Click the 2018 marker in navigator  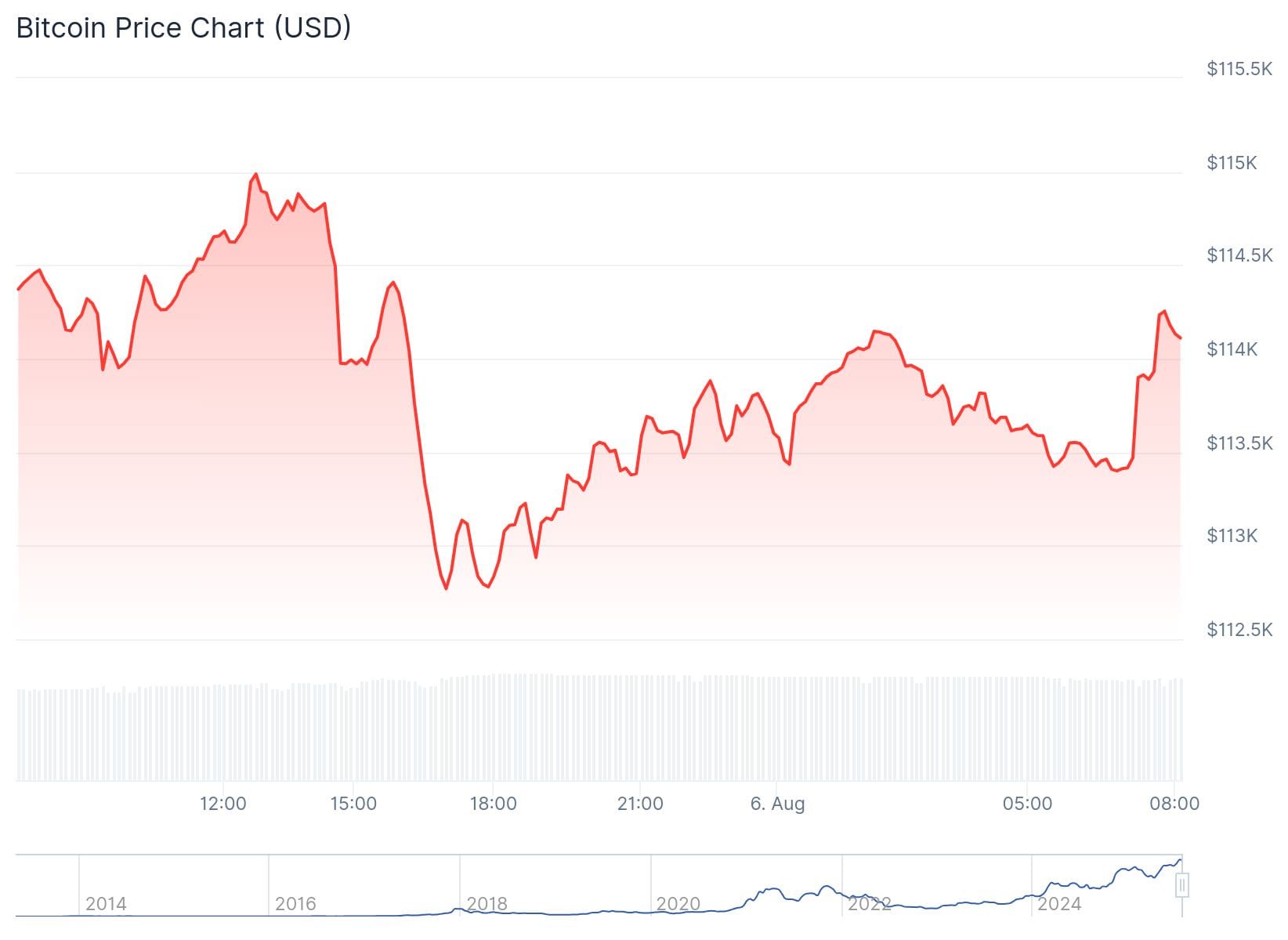tap(487, 904)
